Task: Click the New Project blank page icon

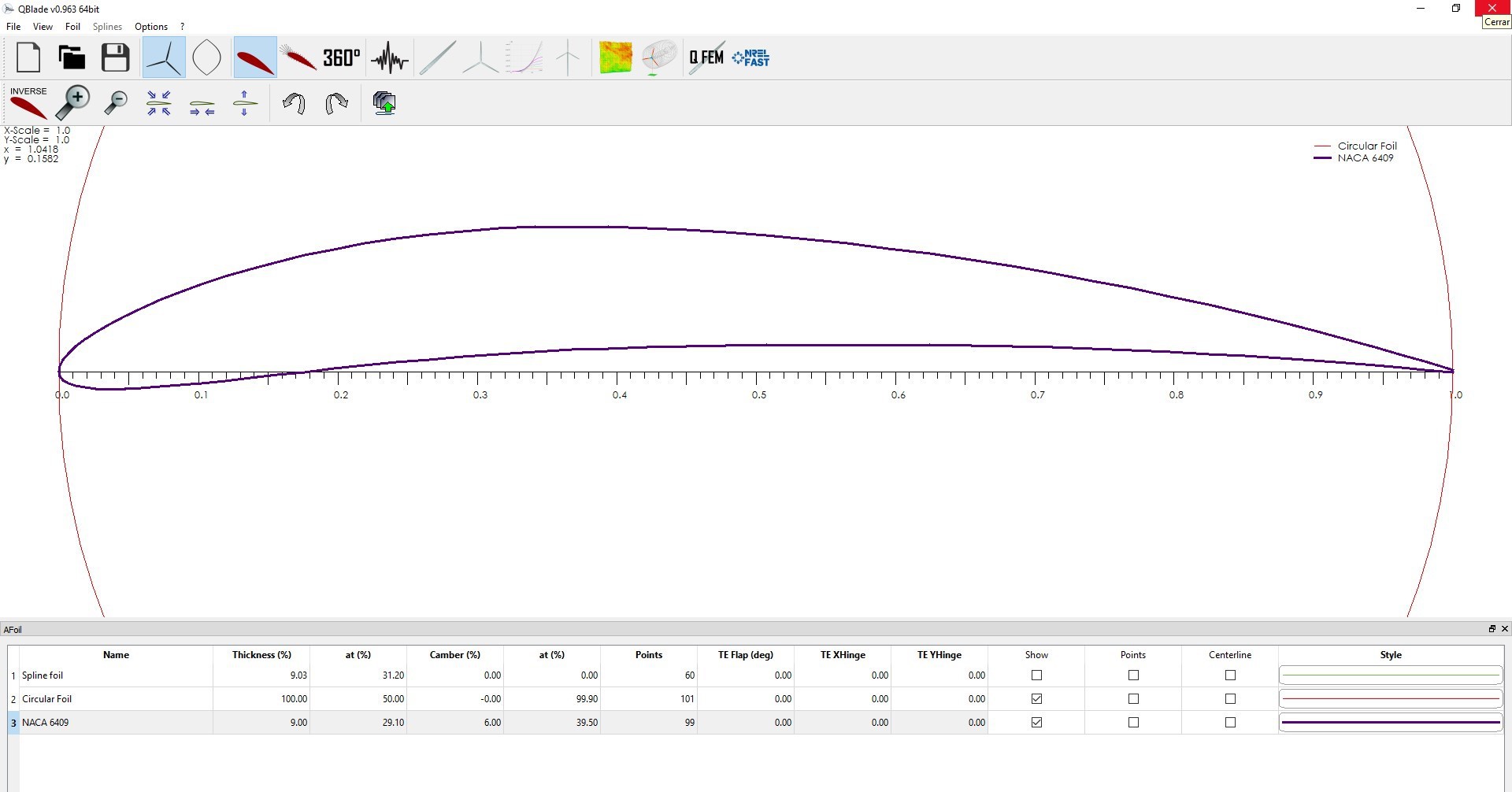Action: [28, 57]
